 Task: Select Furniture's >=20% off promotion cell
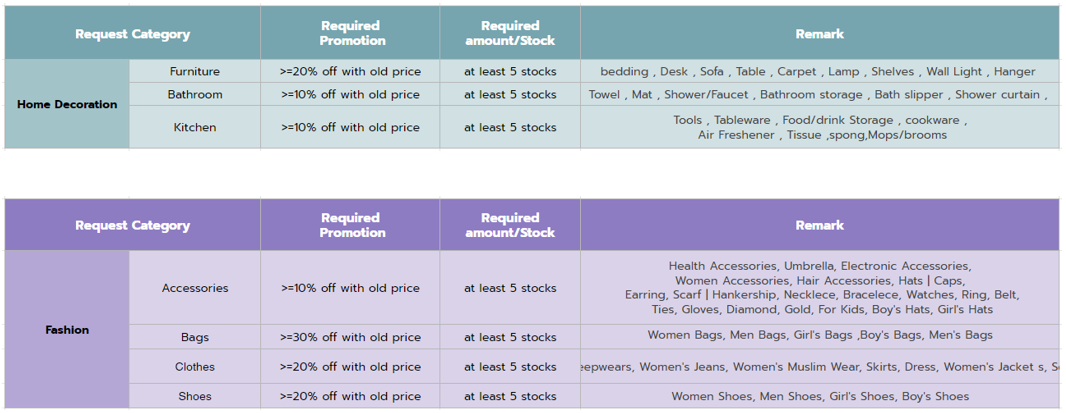tap(350, 71)
